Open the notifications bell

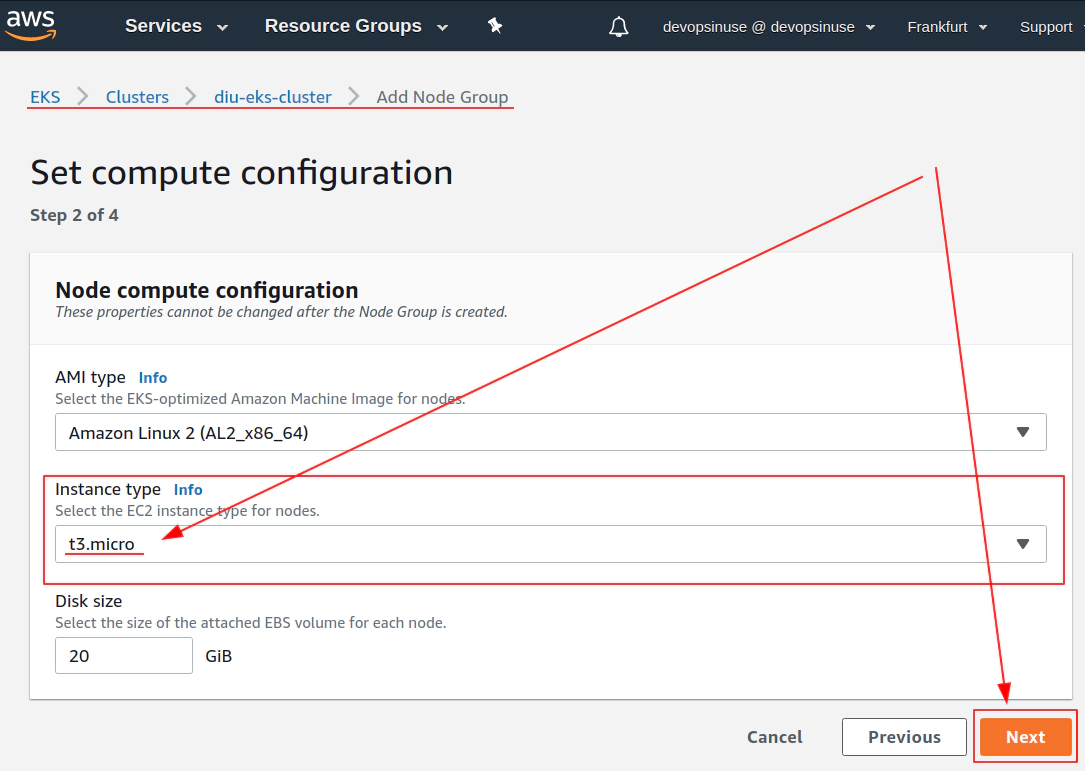[619, 27]
